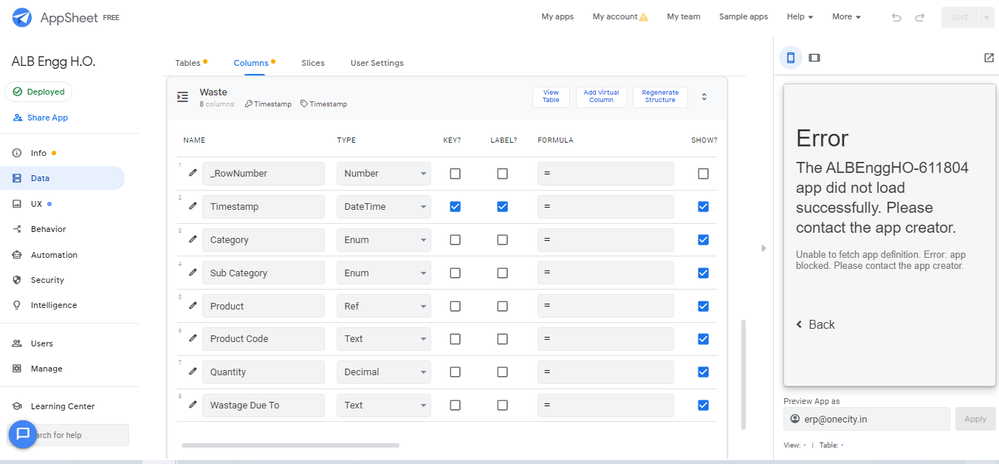Open the Learning Center in sidebar
This screenshot has width=999, height=464.
coord(62,406)
